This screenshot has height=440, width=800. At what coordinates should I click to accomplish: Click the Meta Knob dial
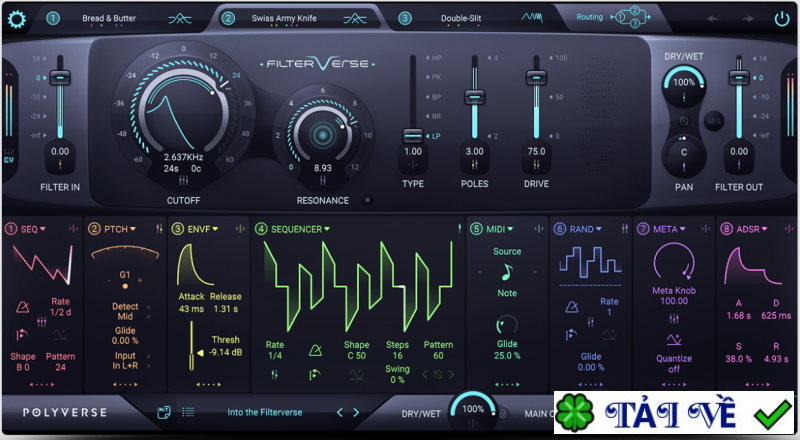pyautogui.click(x=673, y=262)
